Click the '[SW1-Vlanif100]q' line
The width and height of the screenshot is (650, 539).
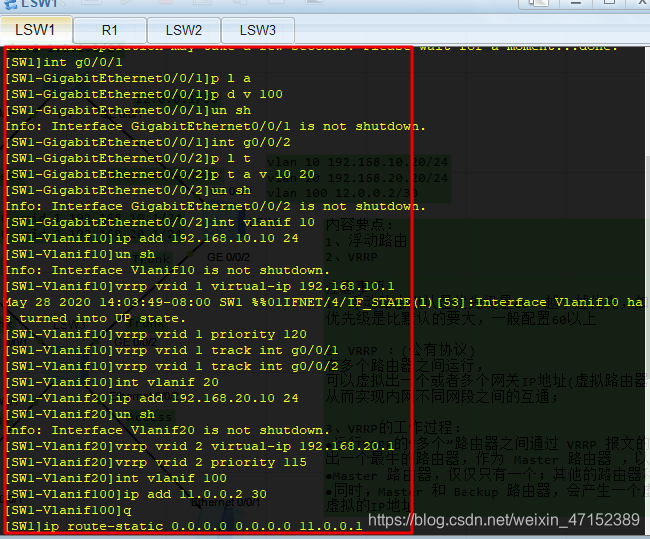[68, 510]
